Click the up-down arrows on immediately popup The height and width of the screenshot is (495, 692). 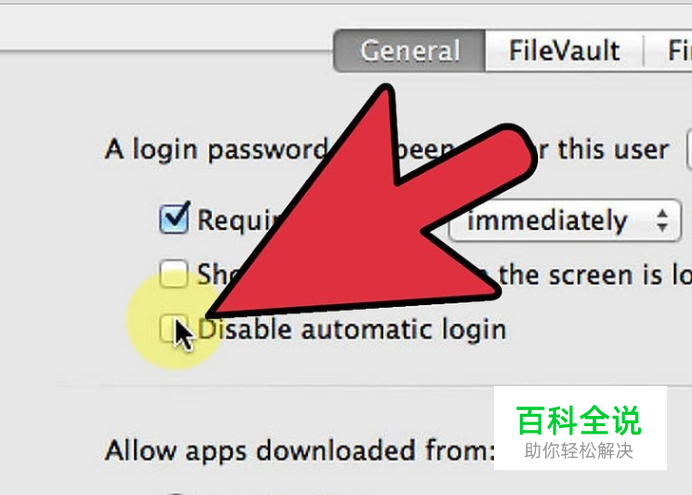(x=662, y=221)
